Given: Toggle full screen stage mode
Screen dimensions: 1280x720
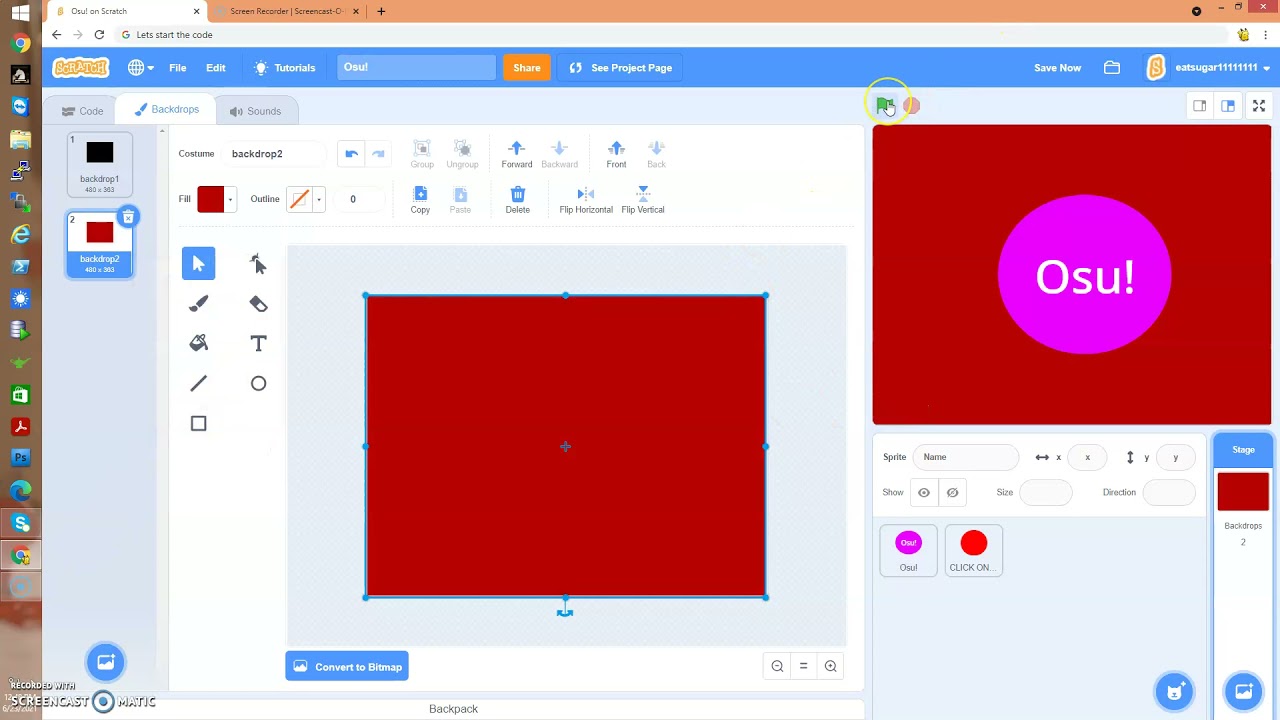Looking at the screenshot, I should coord(1259,106).
